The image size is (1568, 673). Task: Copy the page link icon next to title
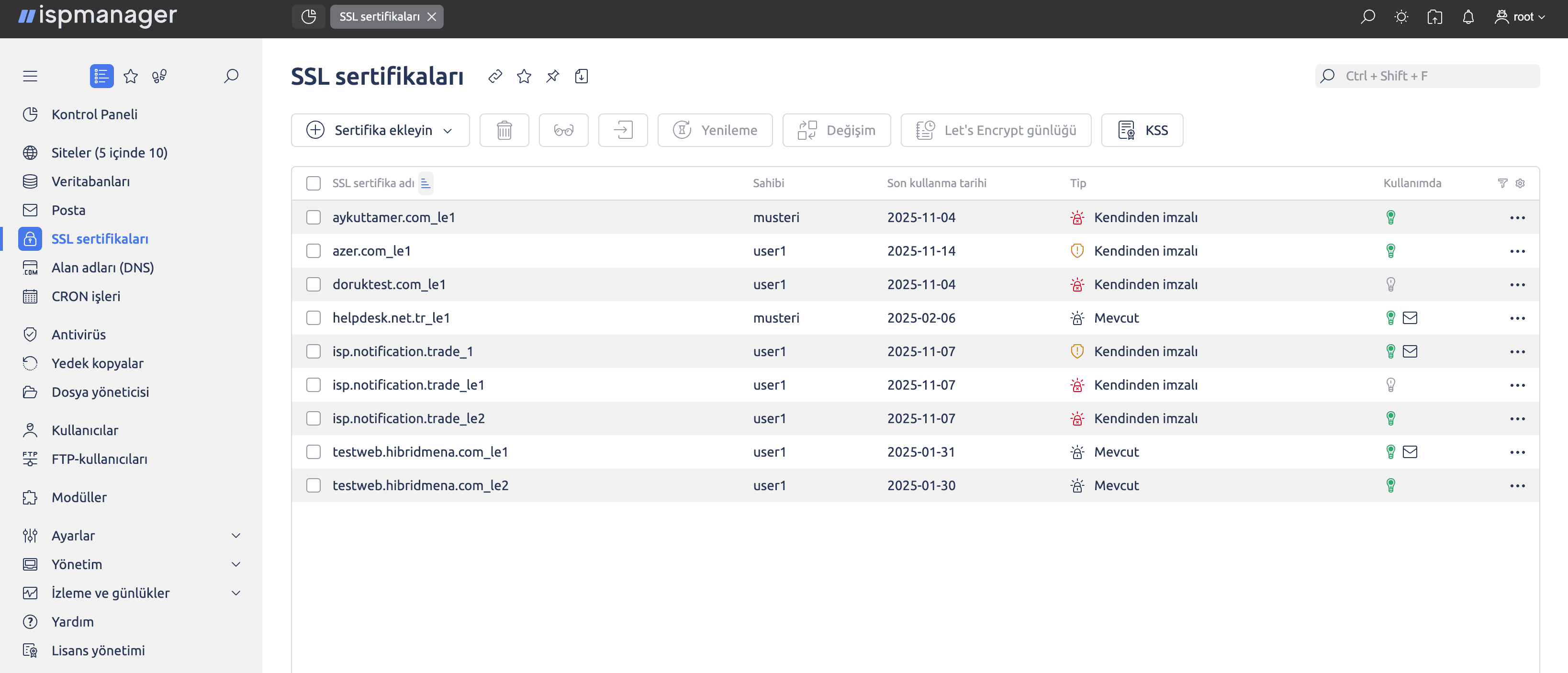click(x=495, y=76)
